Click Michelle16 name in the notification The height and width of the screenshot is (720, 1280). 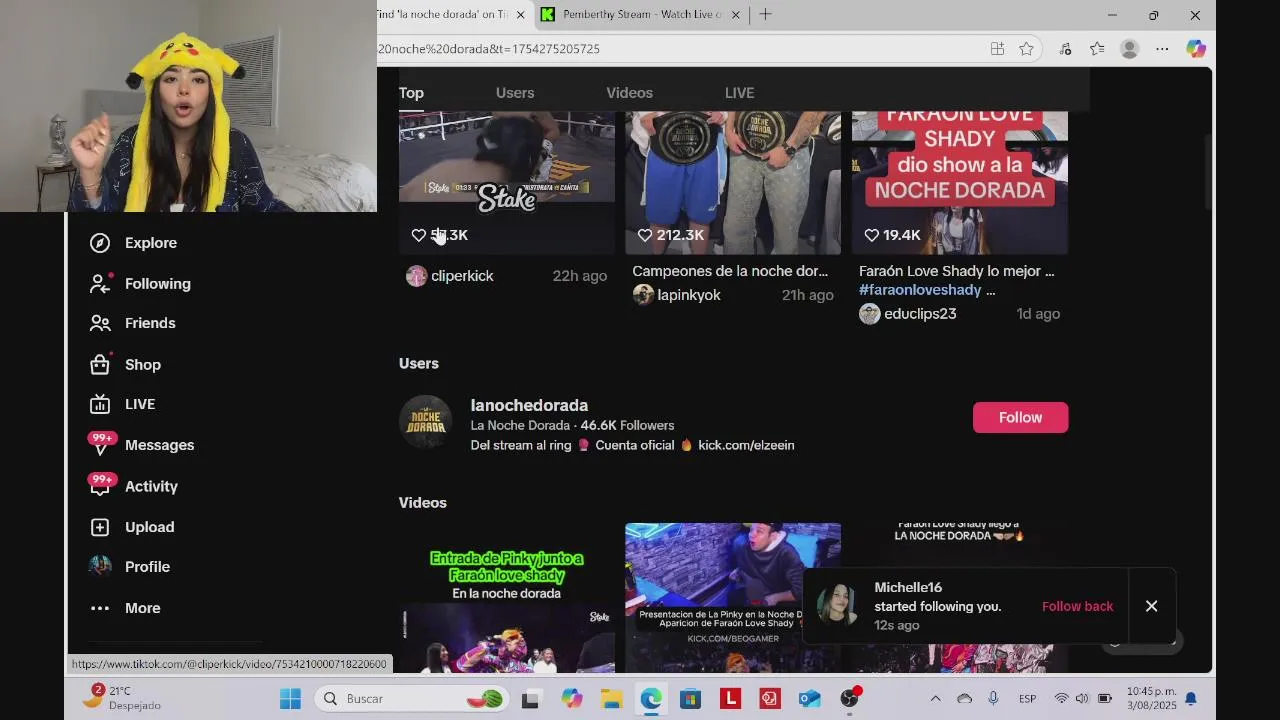point(908,588)
